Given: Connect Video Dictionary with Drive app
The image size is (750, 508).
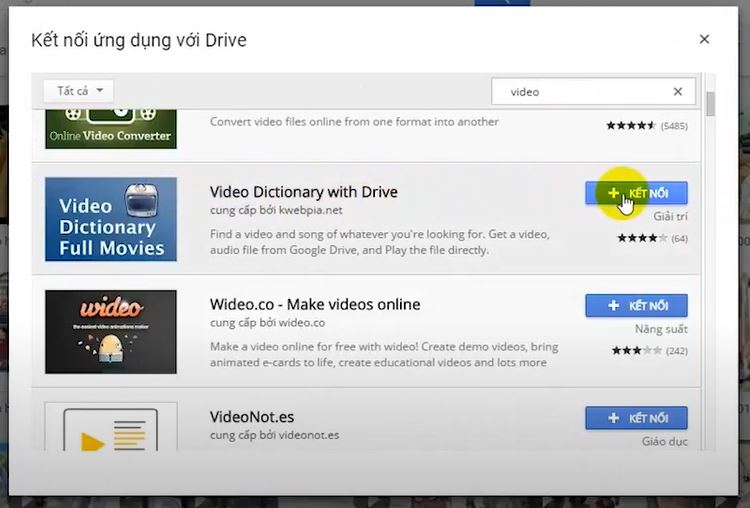Looking at the screenshot, I should coord(636,193).
